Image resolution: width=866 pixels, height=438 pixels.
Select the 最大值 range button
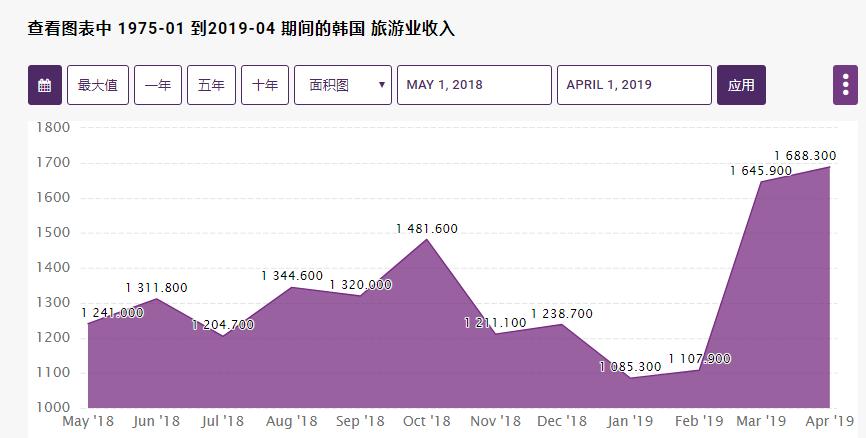pos(98,85)
